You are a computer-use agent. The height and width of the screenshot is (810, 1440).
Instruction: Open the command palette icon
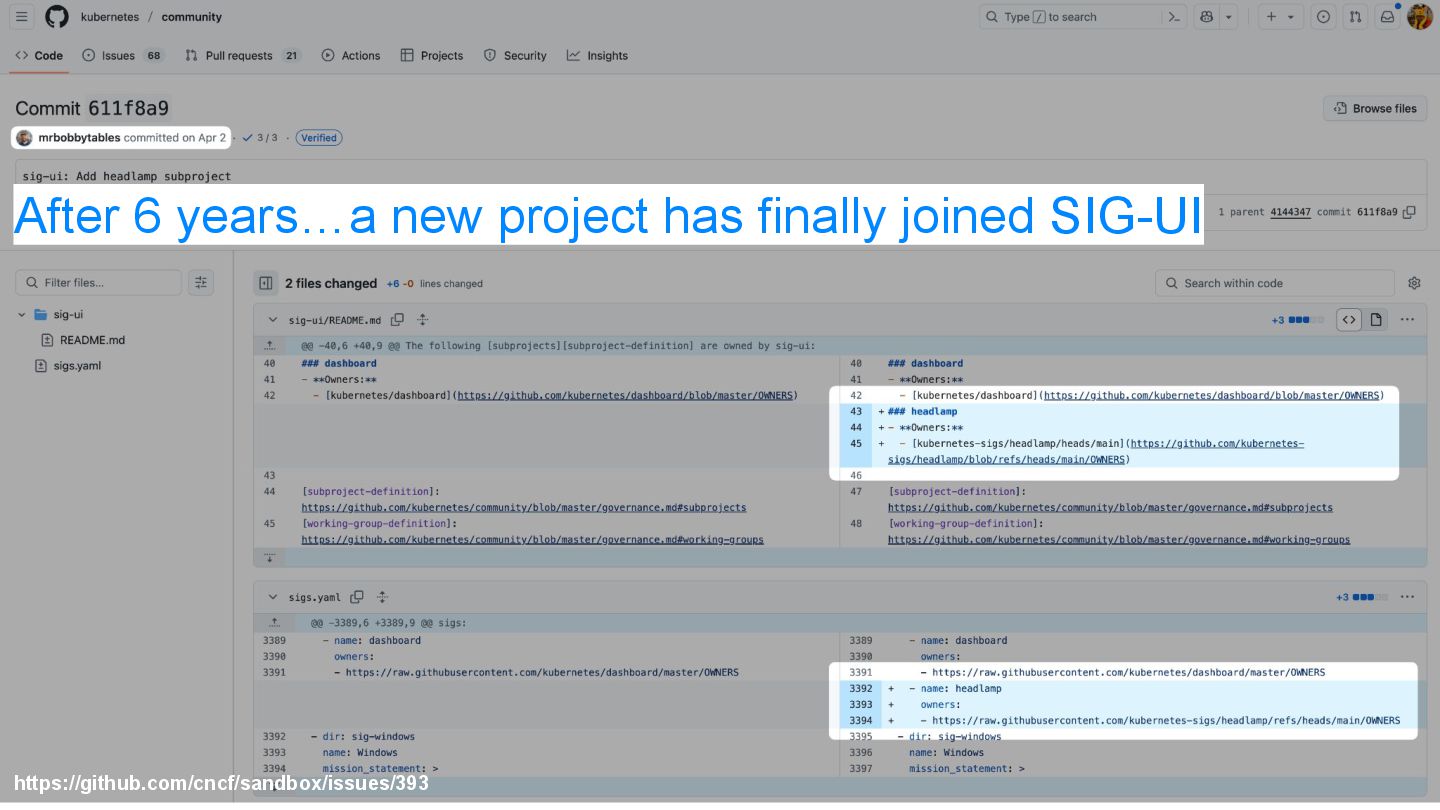click(x=1174, y=17)
